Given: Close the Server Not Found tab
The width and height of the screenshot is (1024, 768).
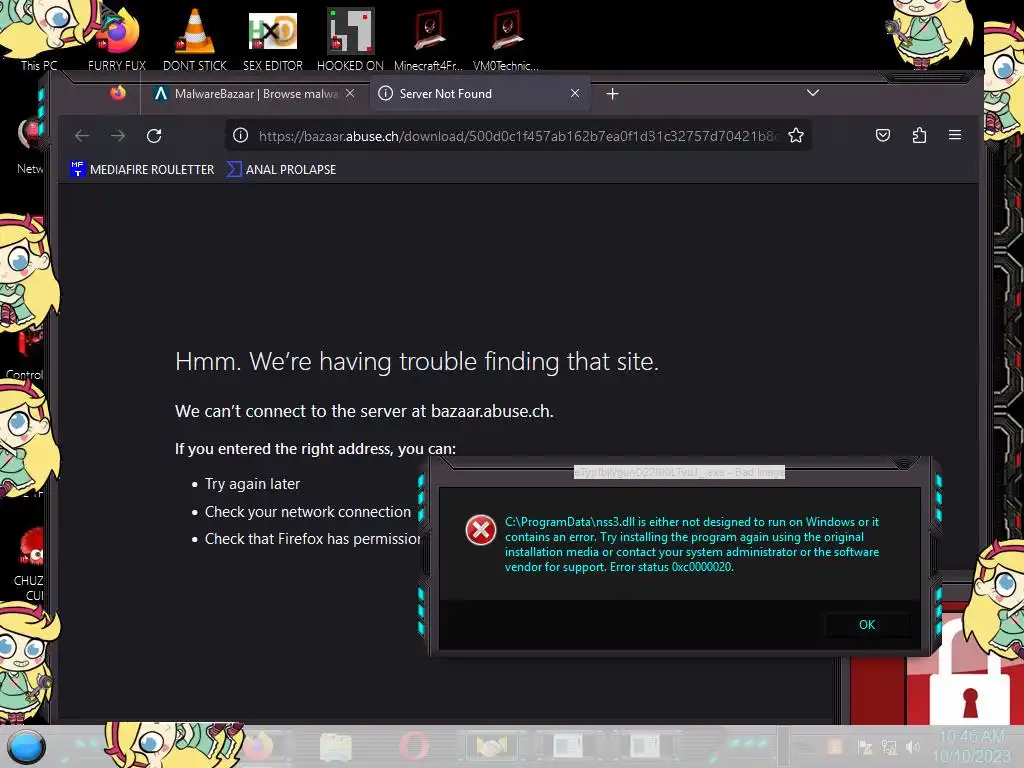Looking at the screenshot, I should [x=575, y=93].
